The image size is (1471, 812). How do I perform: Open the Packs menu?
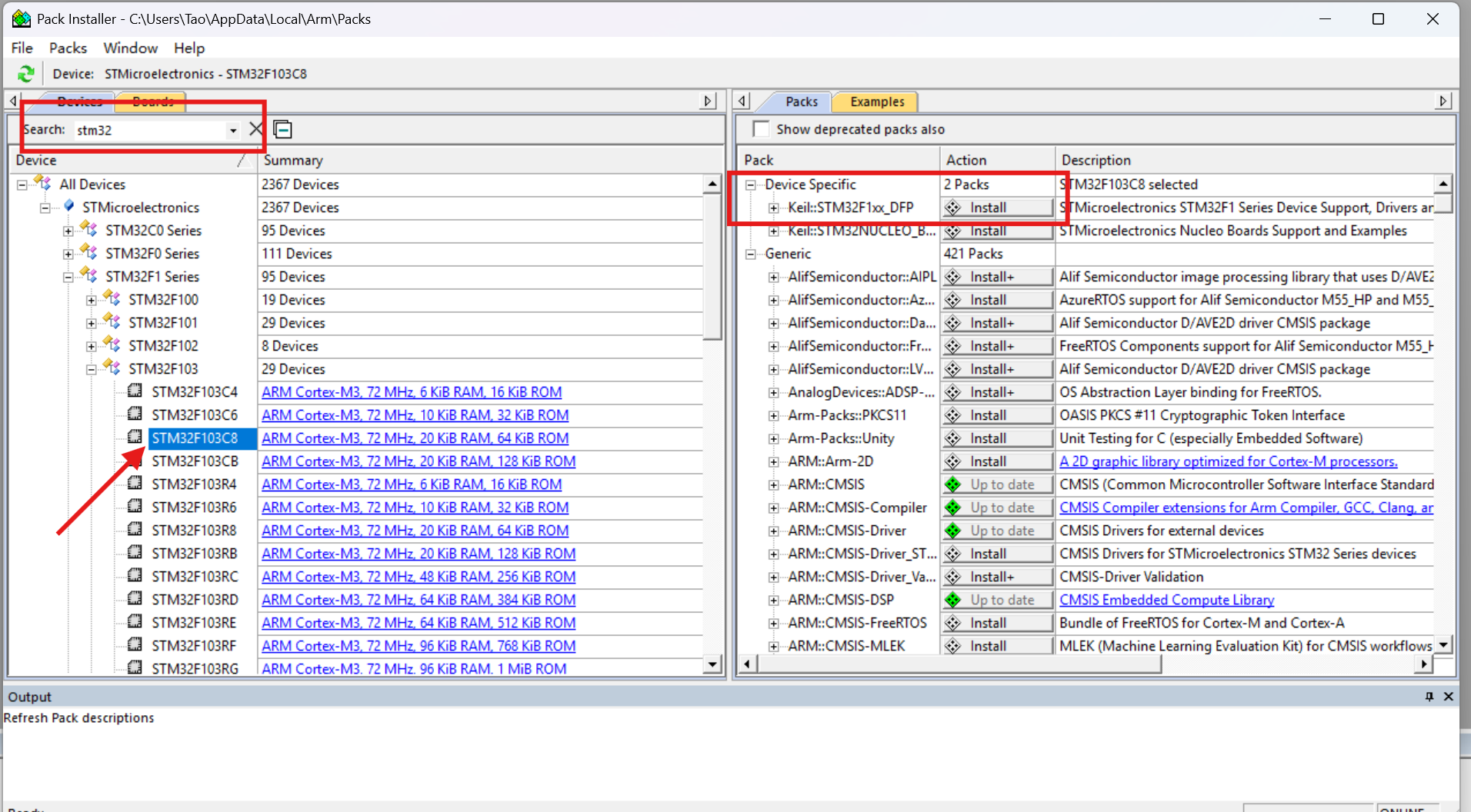click(68, 48)
